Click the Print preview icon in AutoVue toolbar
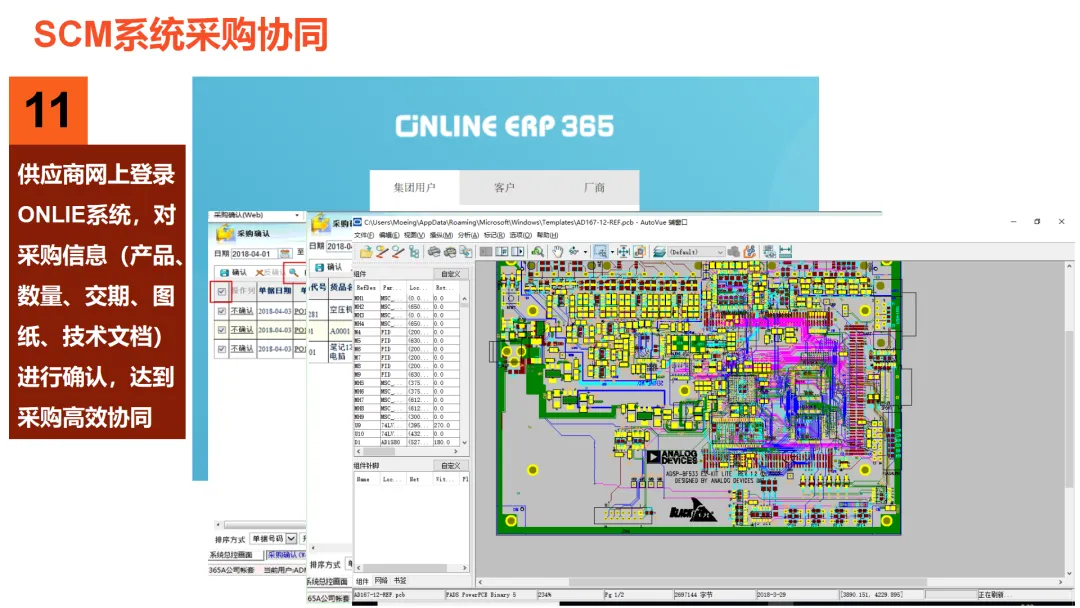This screenshot has width=1080, height=608. (450, 252)
